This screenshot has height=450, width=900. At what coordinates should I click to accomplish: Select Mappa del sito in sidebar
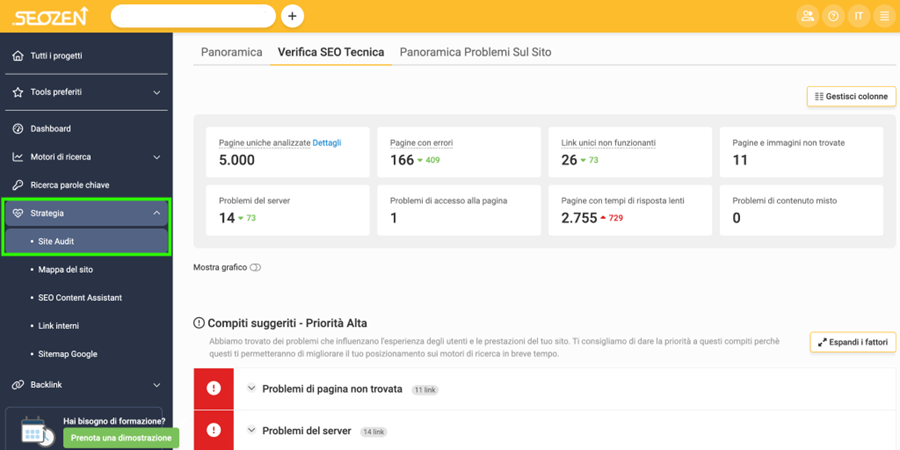tap(66, 270)
